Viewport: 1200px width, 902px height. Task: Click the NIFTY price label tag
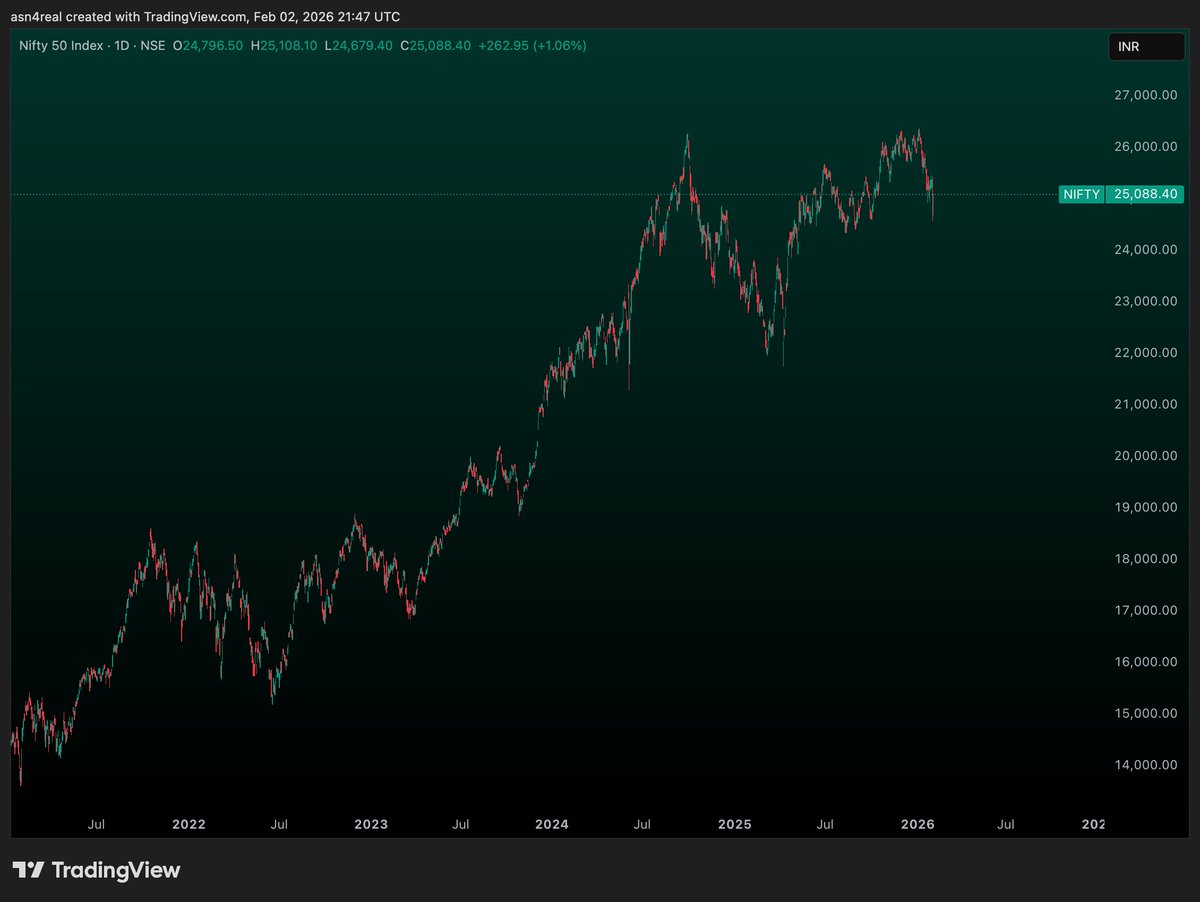tap(1081, 194)
